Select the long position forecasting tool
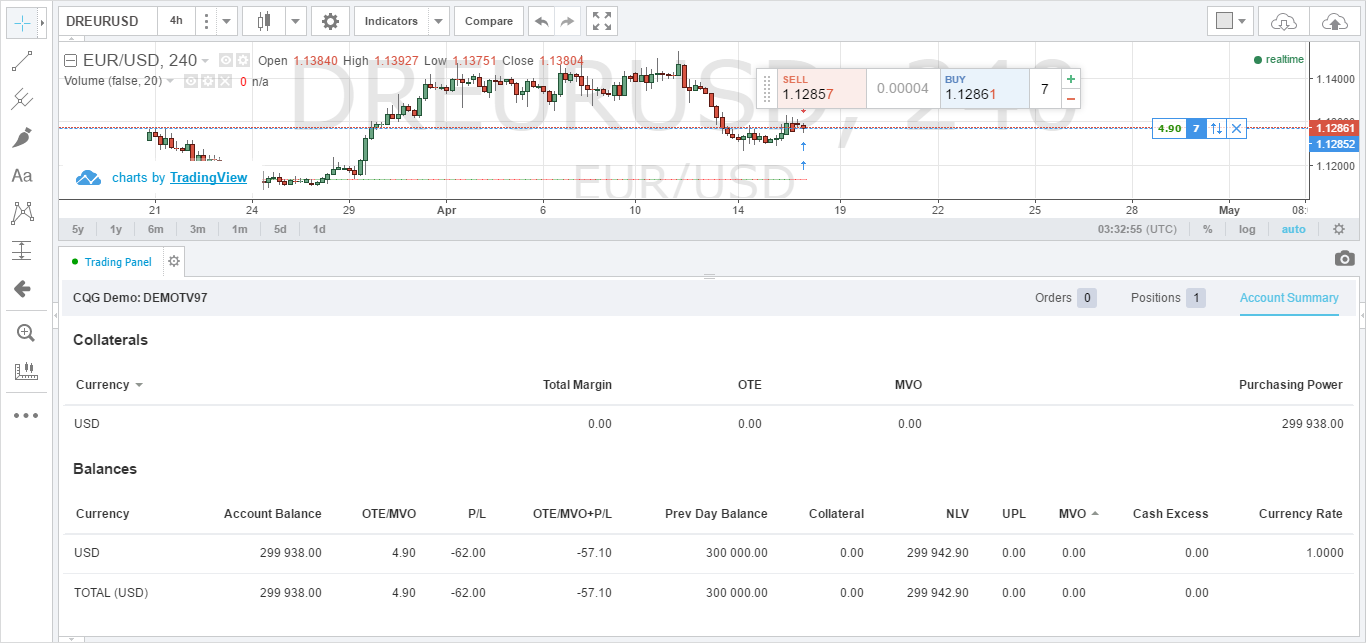Image resolution: width=1366 pixels, height=643 pixels. tap(22, 251)
